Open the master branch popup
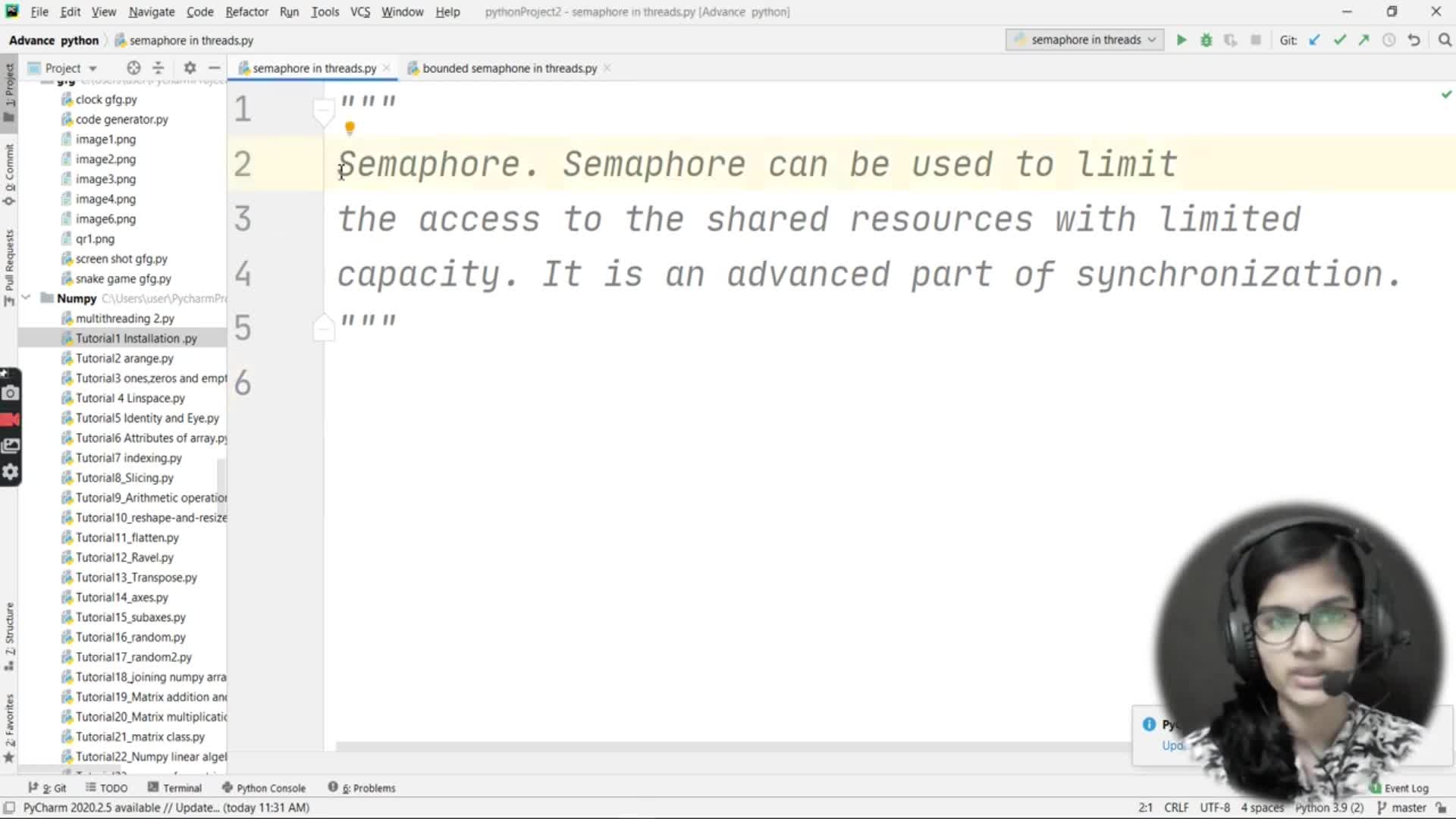The image size is (1456, 819). [x=1401, y=808]
